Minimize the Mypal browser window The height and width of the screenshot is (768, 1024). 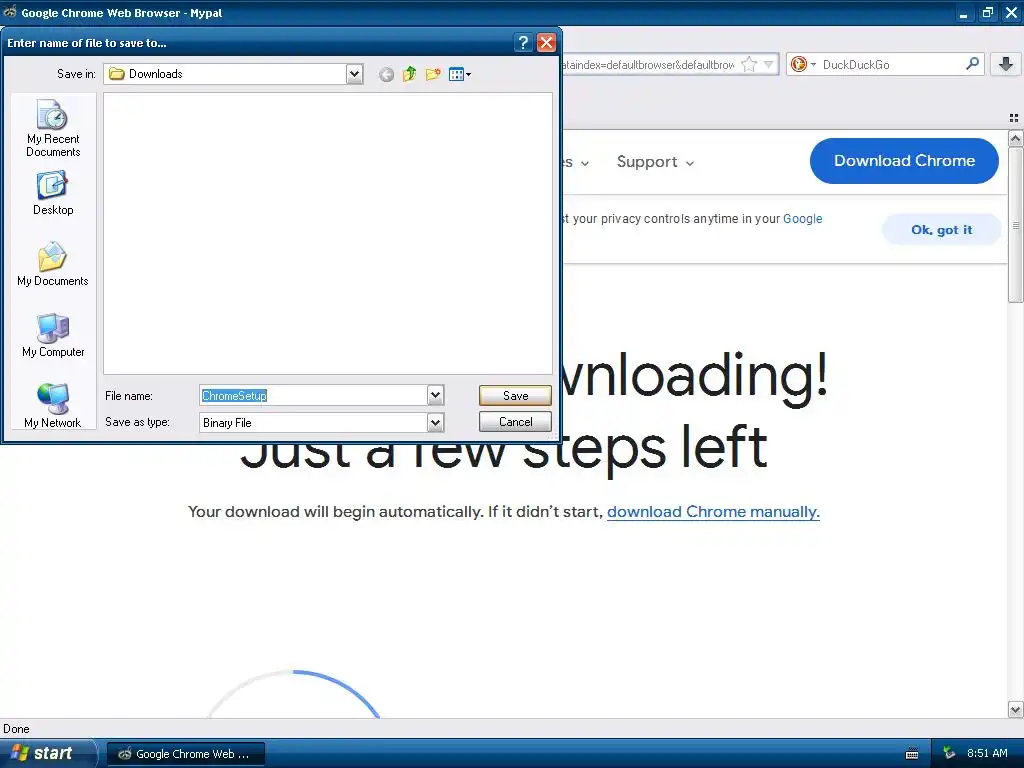pos(963,13)
